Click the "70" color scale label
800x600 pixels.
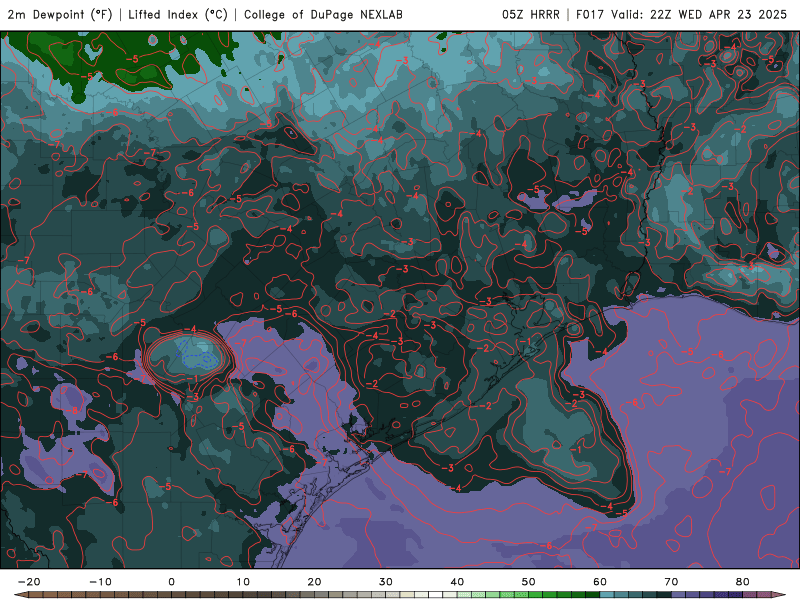[671, 582]
